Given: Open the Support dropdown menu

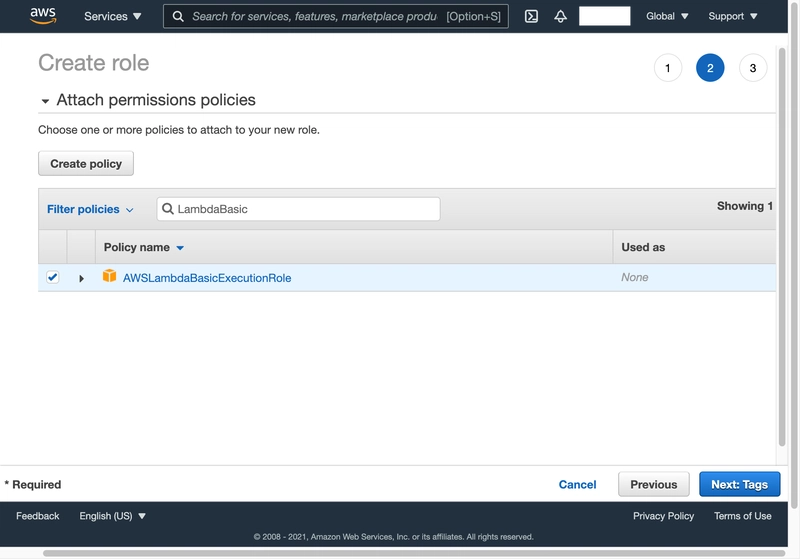Looking at the screenshot, I should click(x=733, y=16).
